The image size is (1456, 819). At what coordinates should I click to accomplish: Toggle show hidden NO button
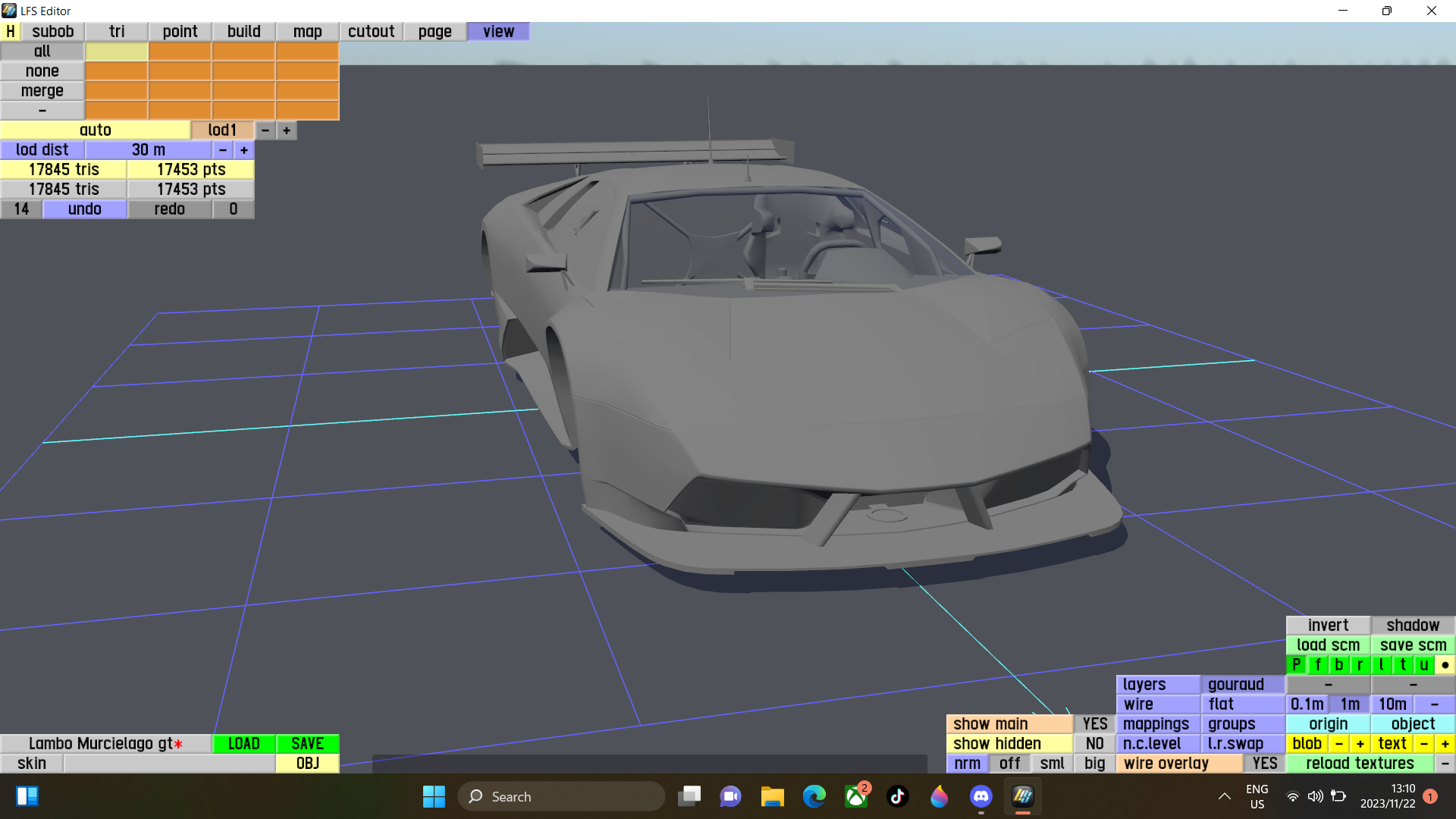pos(1094,744)
